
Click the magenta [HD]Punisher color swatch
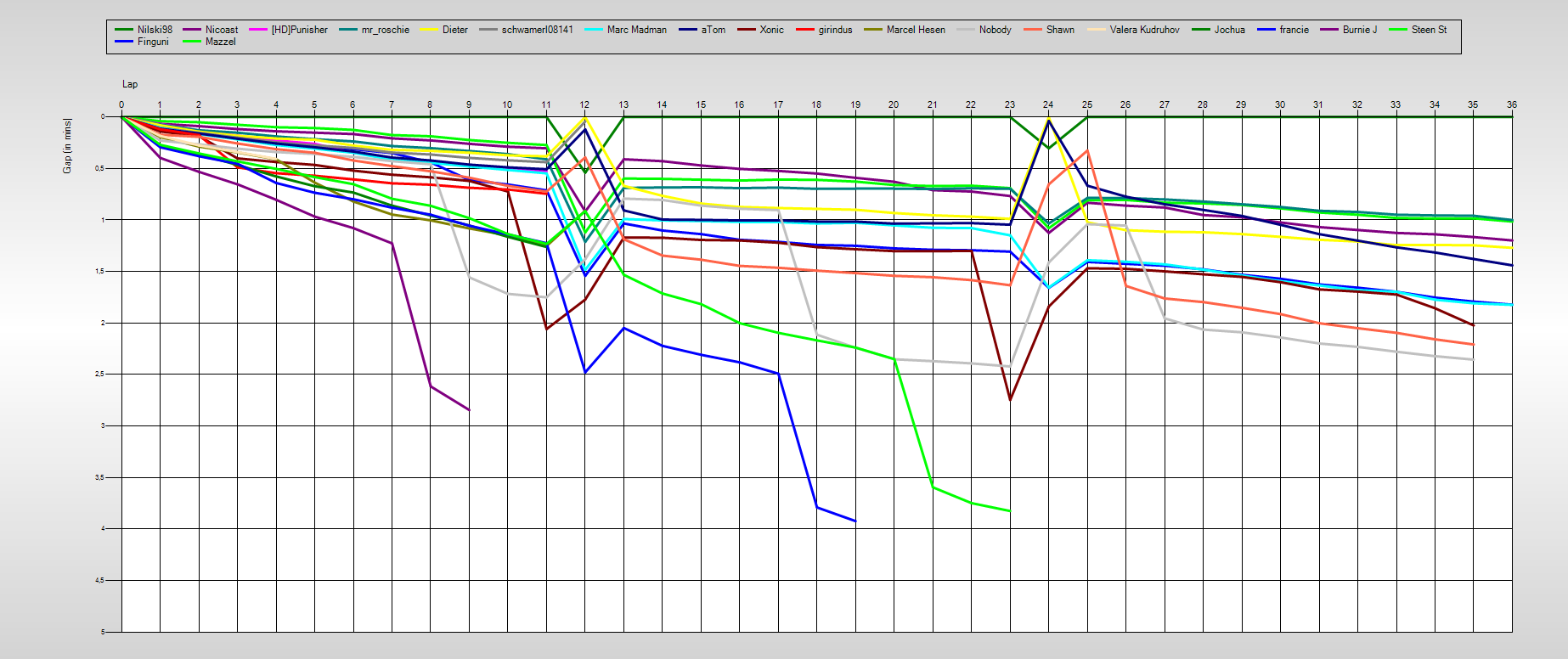[x=258, y=30]
